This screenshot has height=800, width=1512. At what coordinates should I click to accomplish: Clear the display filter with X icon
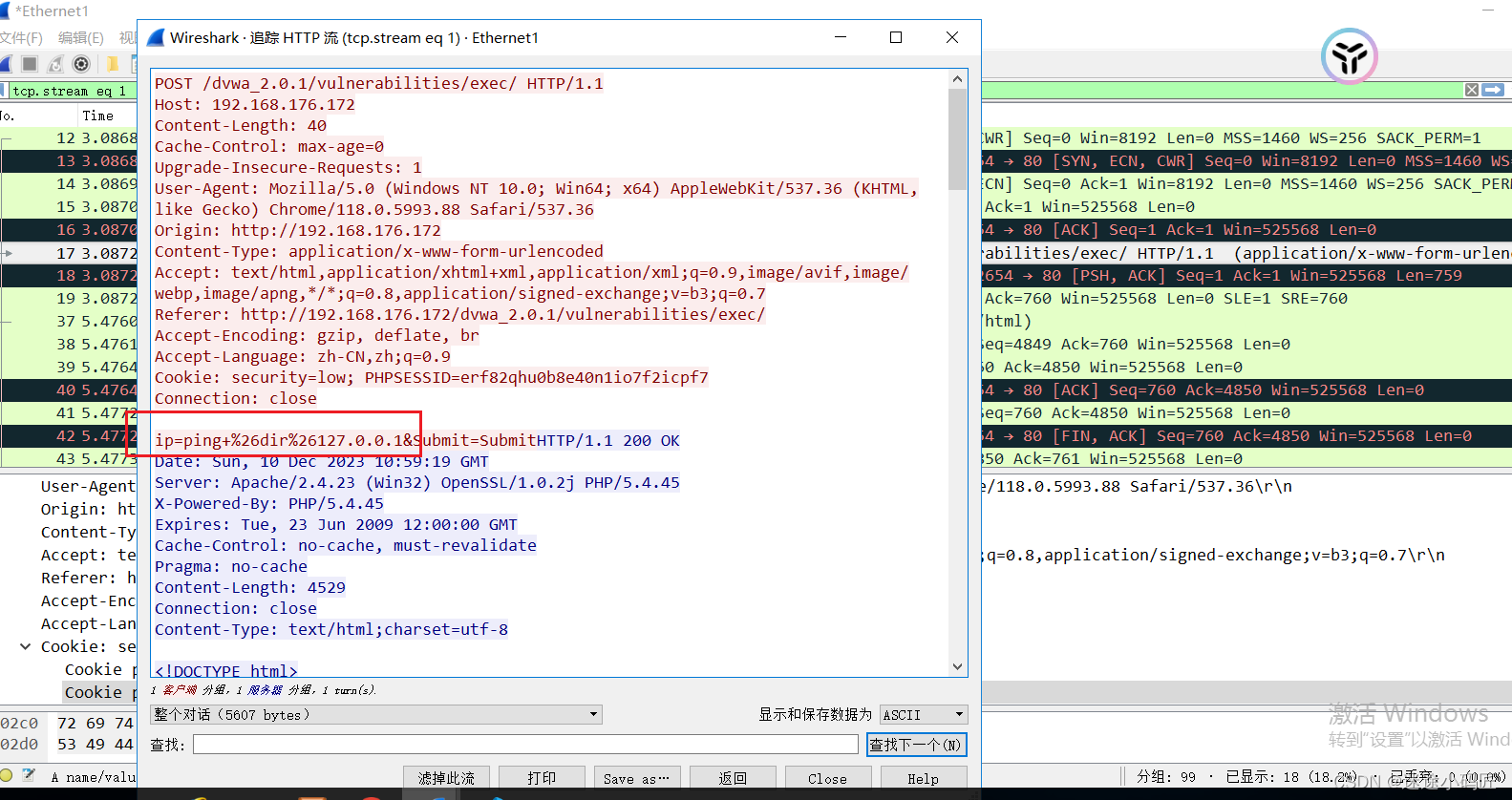[x=1472, y=90]
